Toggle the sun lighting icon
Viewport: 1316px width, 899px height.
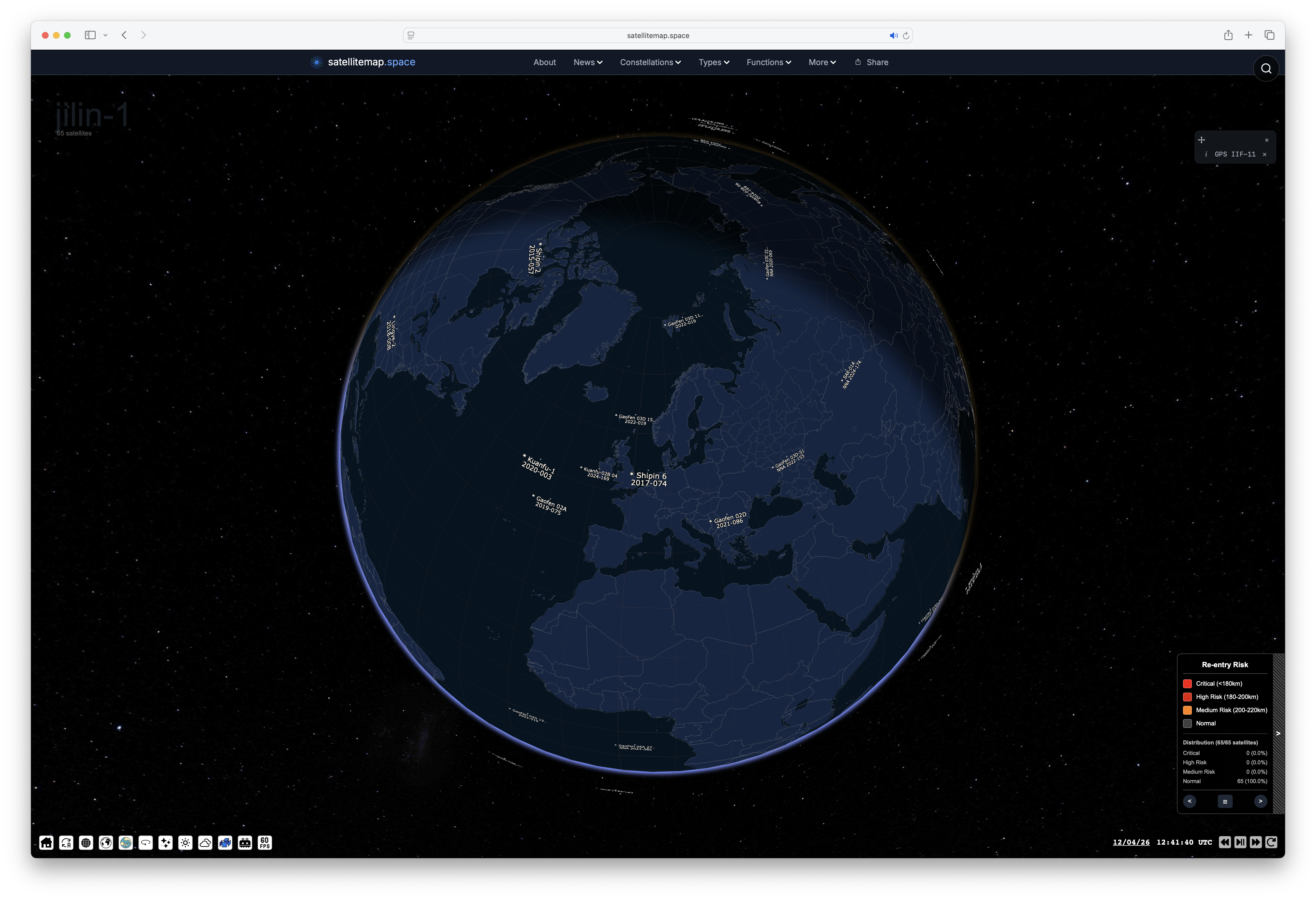click(185, 842)
